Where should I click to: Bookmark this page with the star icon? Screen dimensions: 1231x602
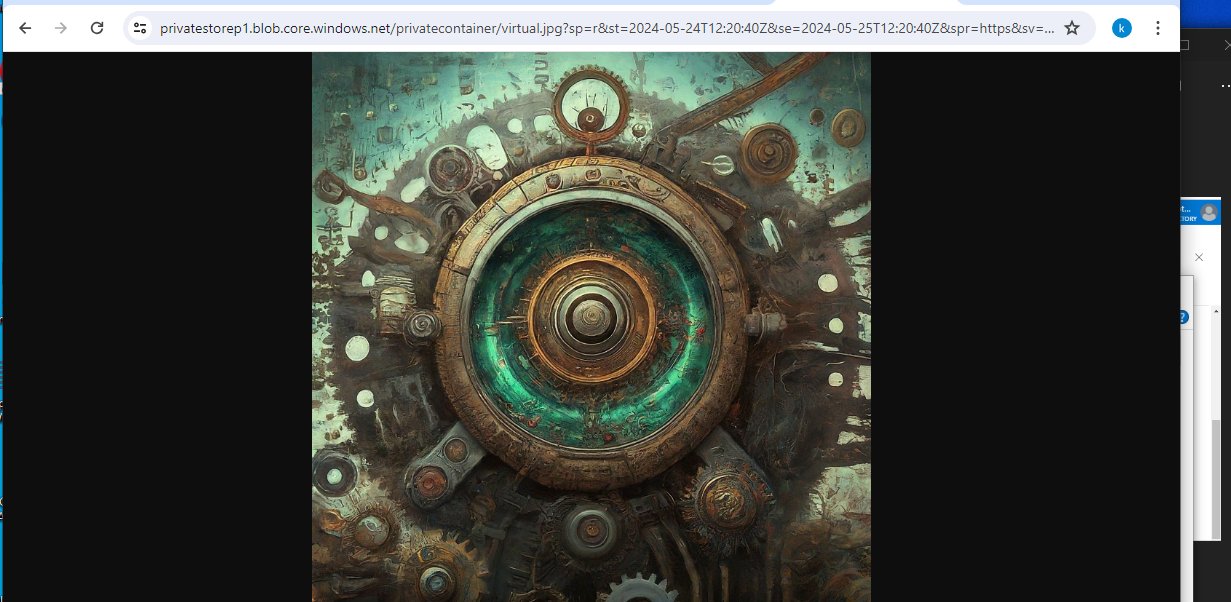1072,28
